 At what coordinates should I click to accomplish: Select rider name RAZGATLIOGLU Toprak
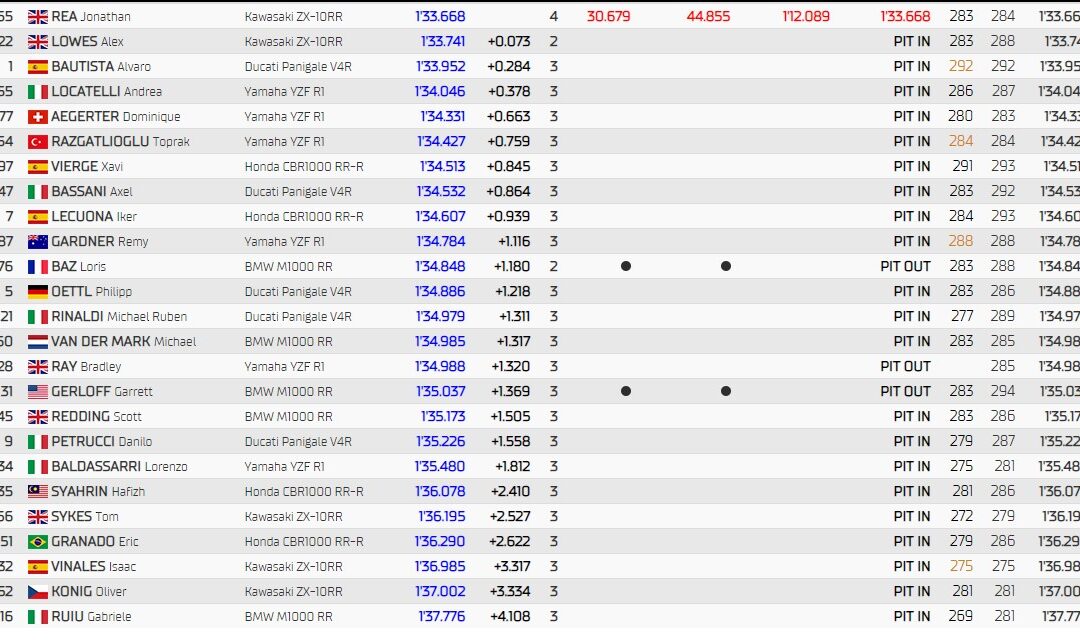(121, 142)
